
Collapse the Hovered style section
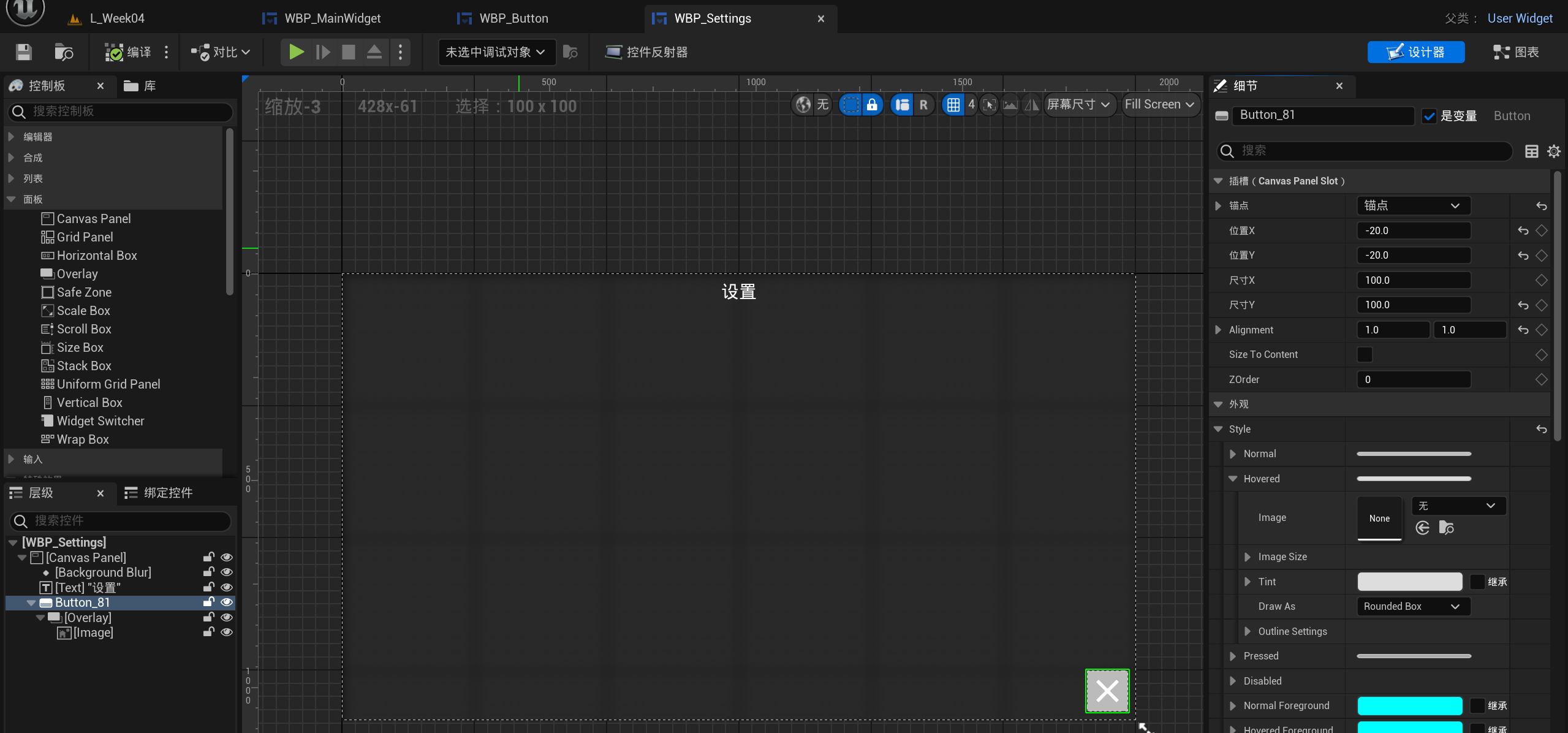tap(1233, 479)
